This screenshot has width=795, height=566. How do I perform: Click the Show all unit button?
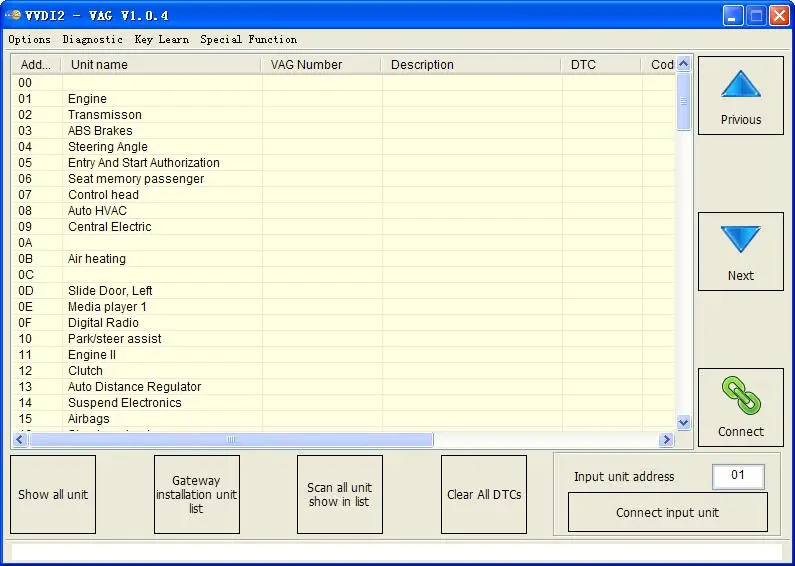pos(53,494)
